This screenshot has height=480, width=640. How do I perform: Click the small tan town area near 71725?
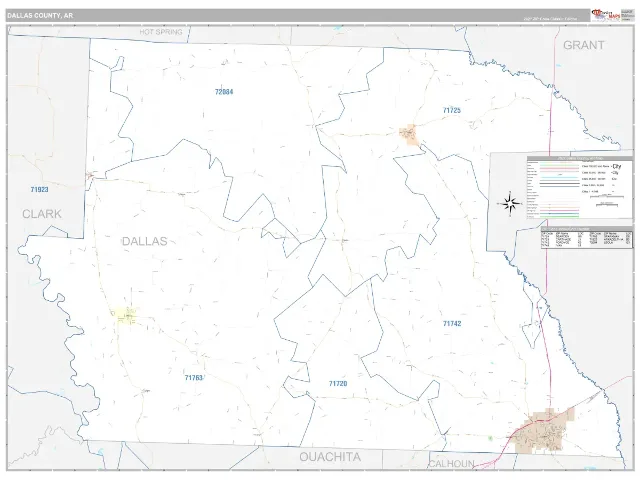pos(409,134)
